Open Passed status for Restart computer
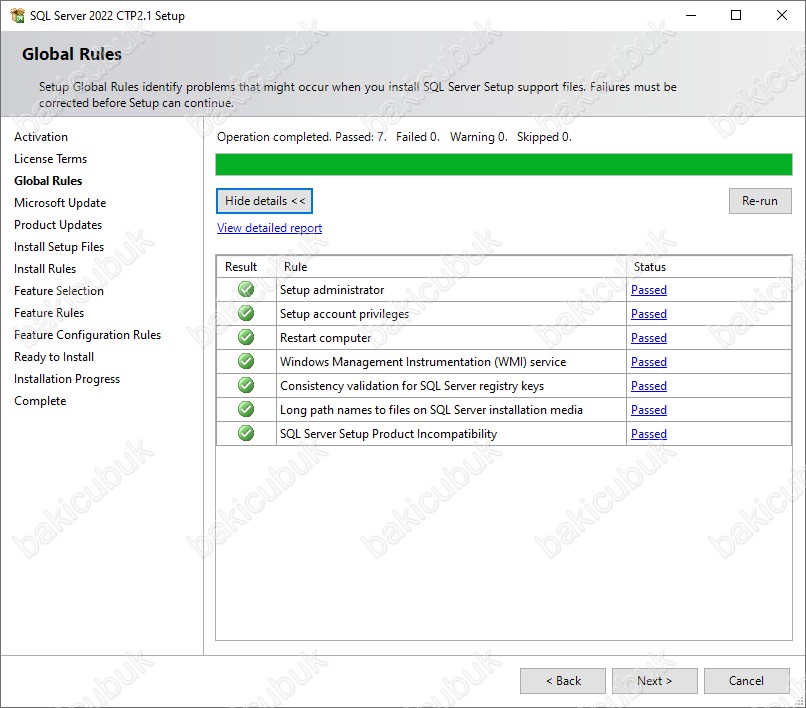The height and width of the screenshot is (708, 806). (x=649, y=338)
